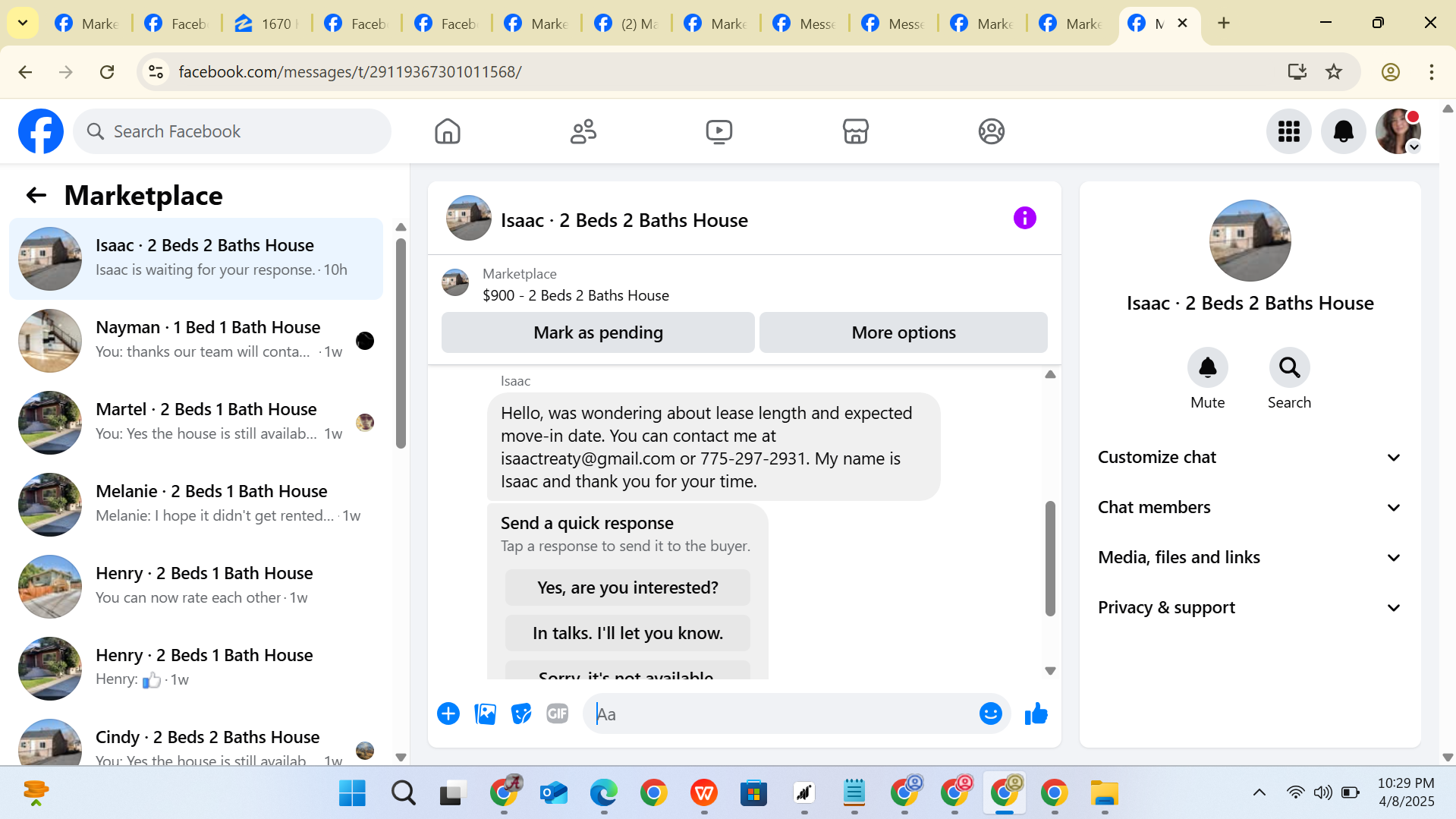Open Outlook from taskbar
Viewport: 1456px width, 819px height.
coord(554,793)
